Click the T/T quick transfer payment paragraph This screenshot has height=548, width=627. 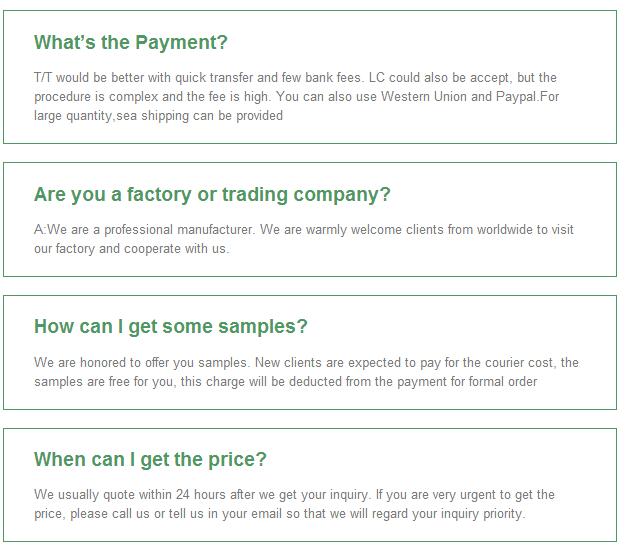click(x=296, y=96)
